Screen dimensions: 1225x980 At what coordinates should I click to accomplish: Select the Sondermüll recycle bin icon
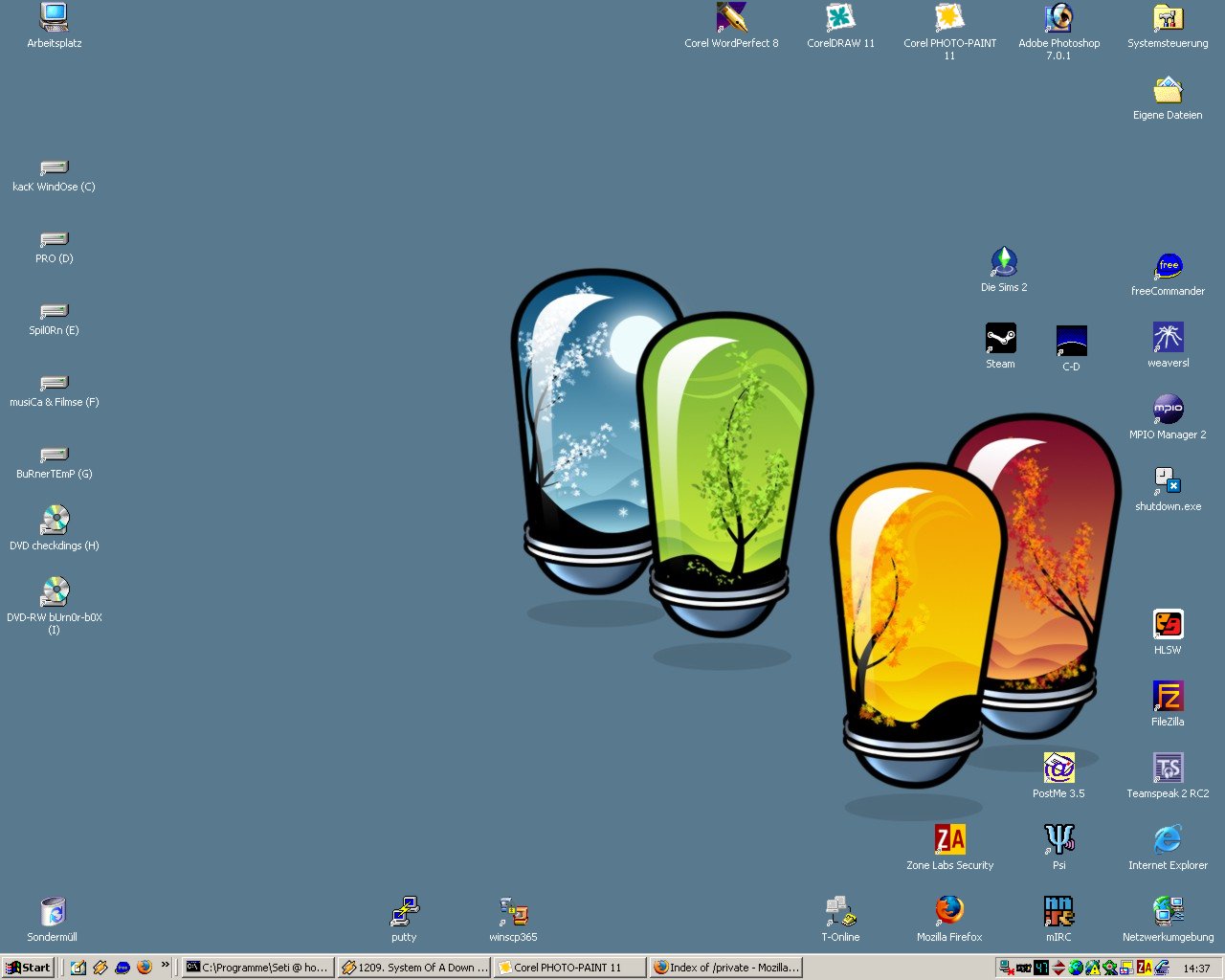(53, 913)
